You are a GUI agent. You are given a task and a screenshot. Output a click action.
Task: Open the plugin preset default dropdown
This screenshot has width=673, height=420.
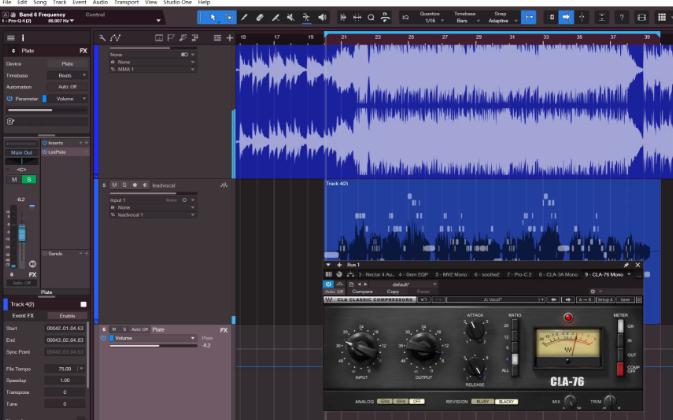point(401,284)
